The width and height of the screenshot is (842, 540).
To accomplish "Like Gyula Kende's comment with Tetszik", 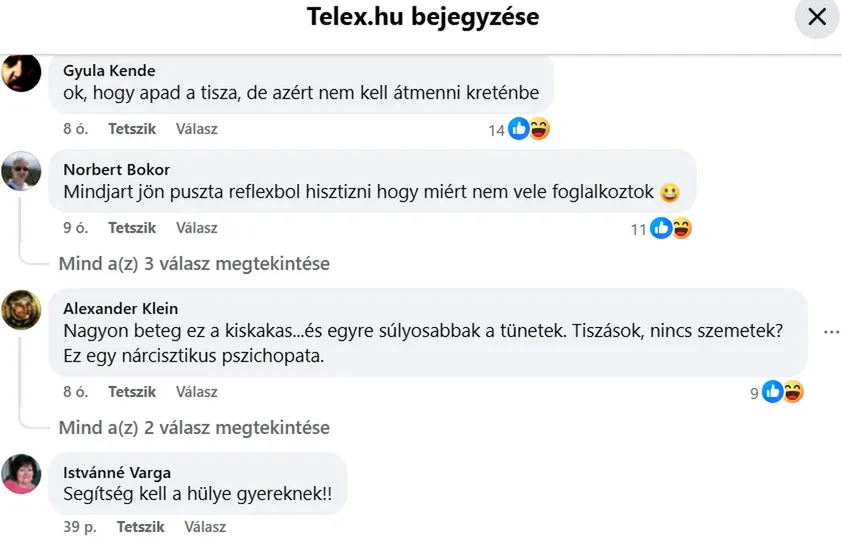I will tap(132, 129).
